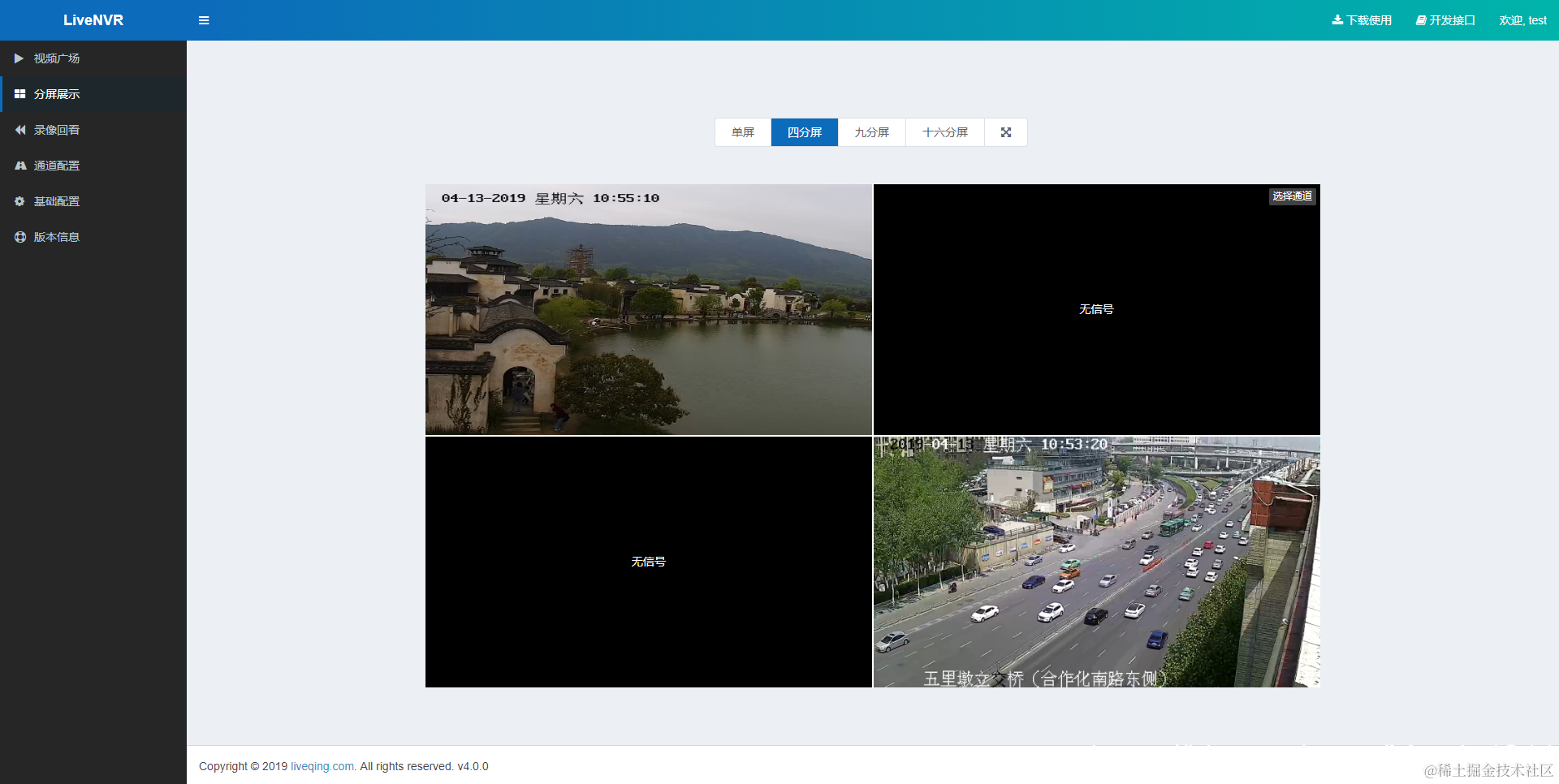Click the lifebuoy icon beside 版本信息
This screenshot has height=784, width=1559.
[x=20, y=237]
